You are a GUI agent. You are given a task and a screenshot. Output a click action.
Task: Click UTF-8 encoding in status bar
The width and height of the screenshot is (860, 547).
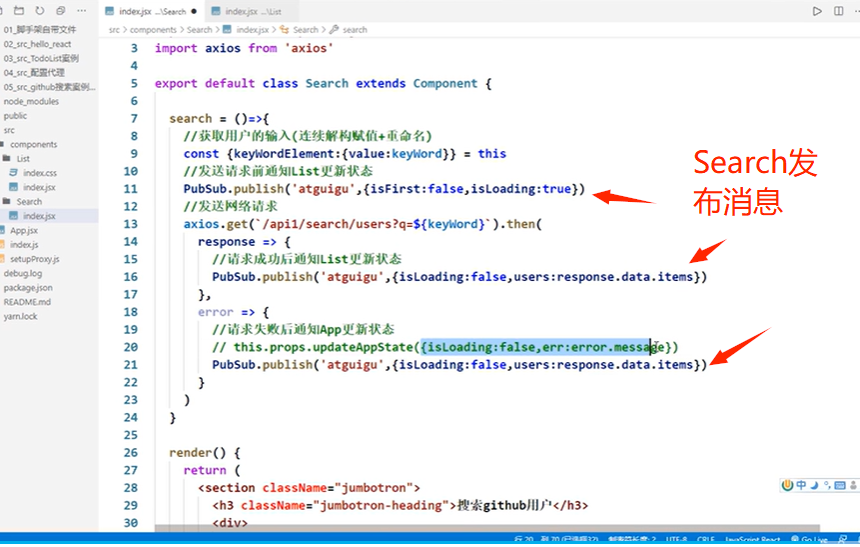click(x=676, y=540)
